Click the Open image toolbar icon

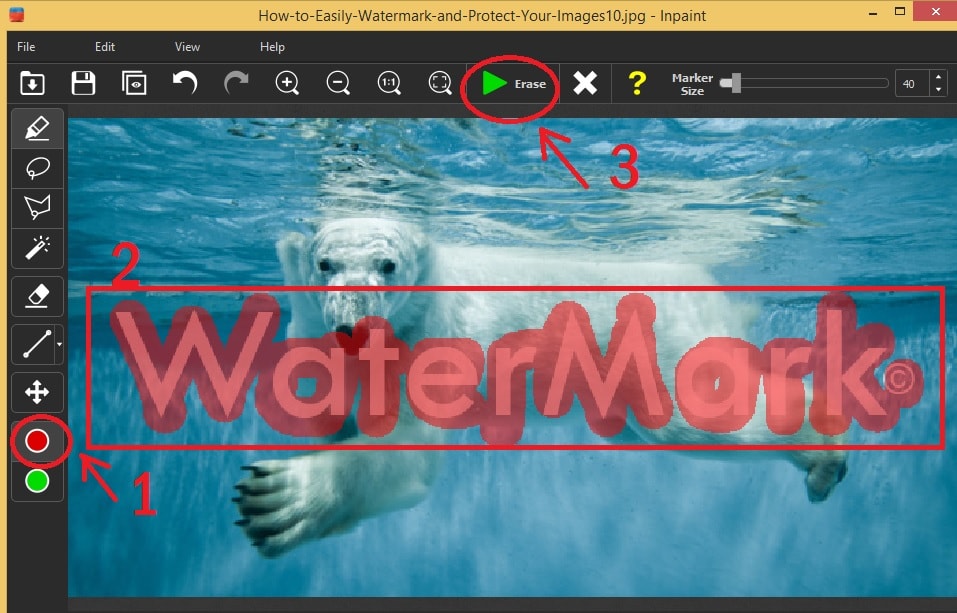(32, 83)
